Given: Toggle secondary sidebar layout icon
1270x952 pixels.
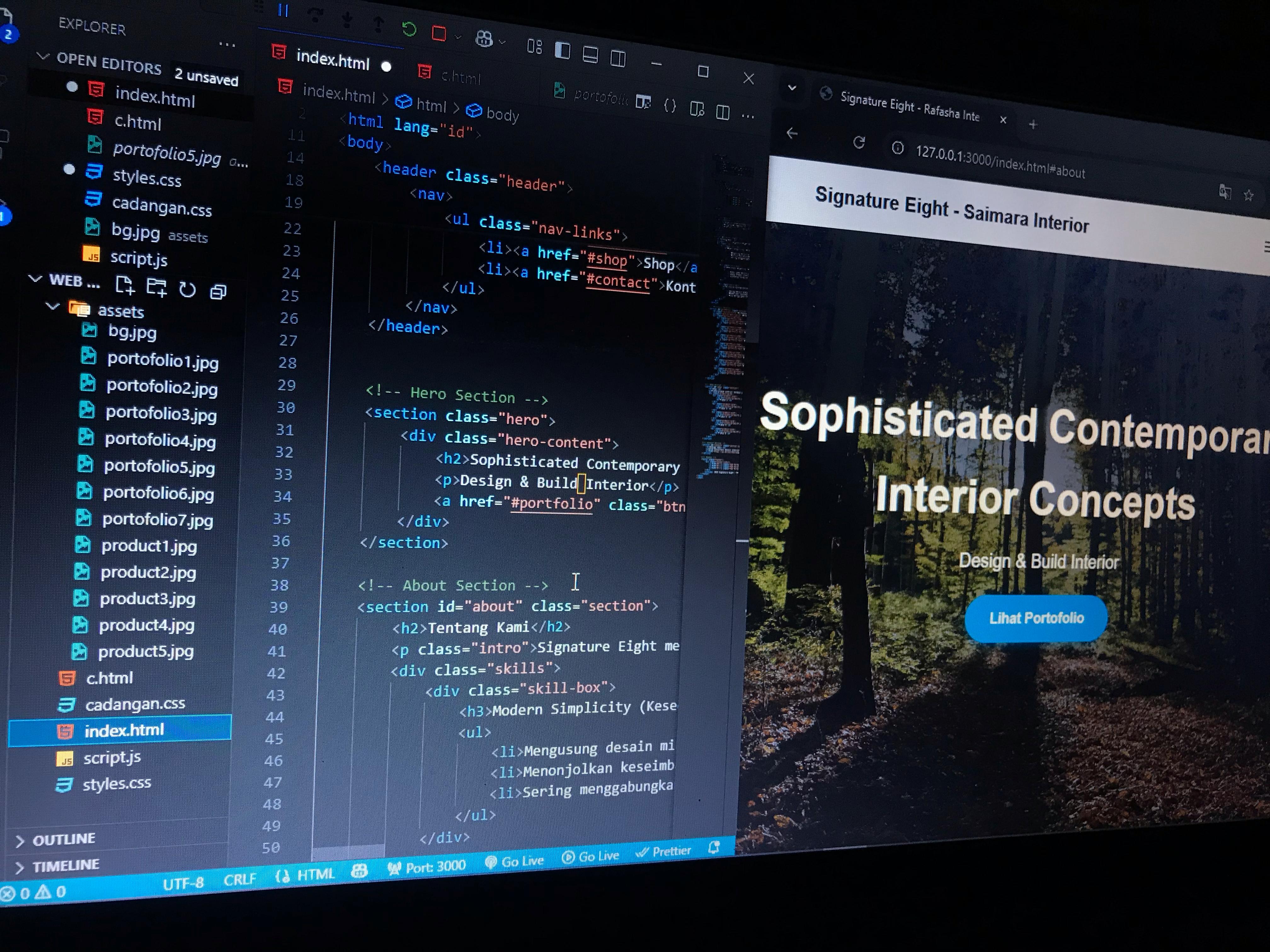Looking at the screenshot, I should click(x=618, y=58).
